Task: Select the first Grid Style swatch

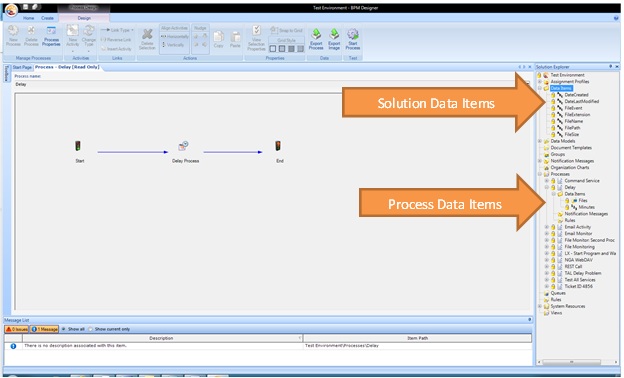Action: (x=273, y=49)
